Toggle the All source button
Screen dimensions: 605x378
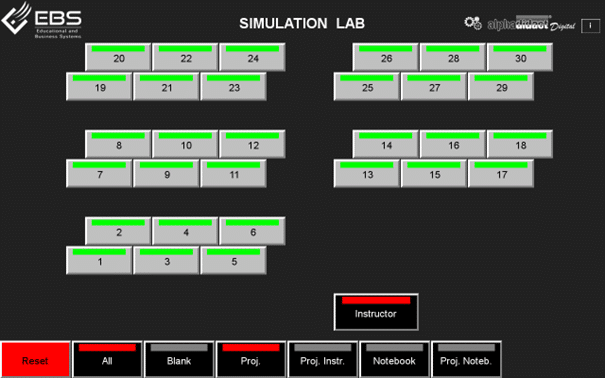107,359
